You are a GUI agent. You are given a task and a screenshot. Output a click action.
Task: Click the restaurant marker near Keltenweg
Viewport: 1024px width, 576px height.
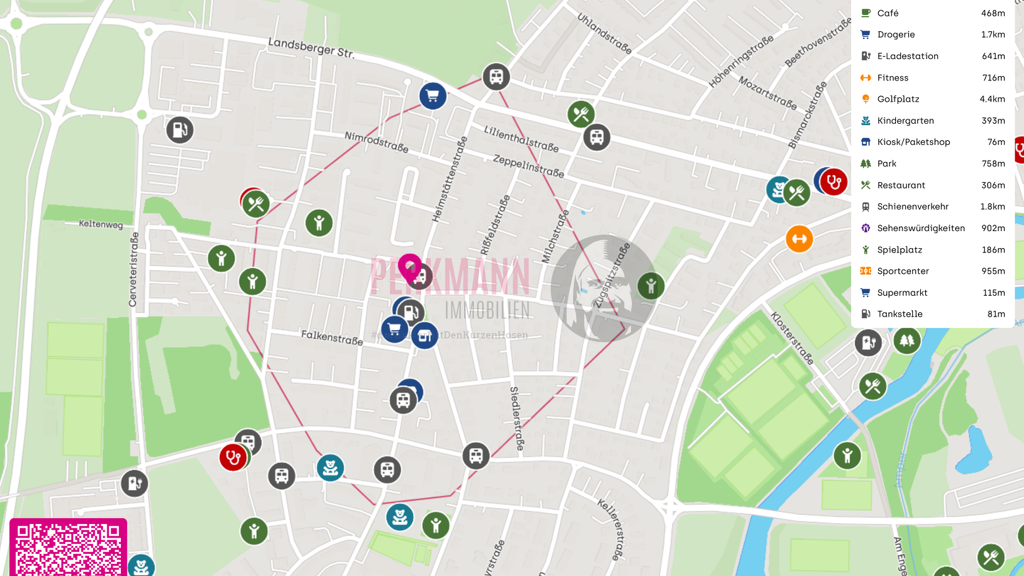click(256, 204)
